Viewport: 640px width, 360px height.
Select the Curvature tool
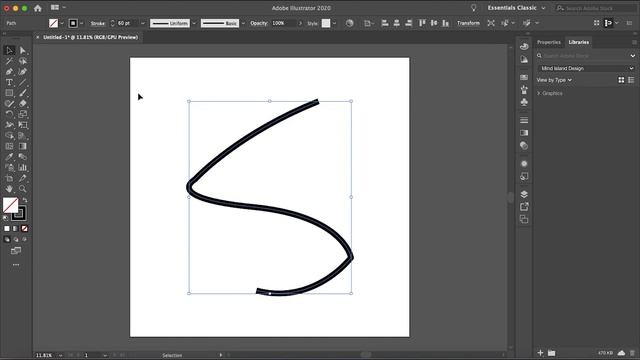[22, 71]
